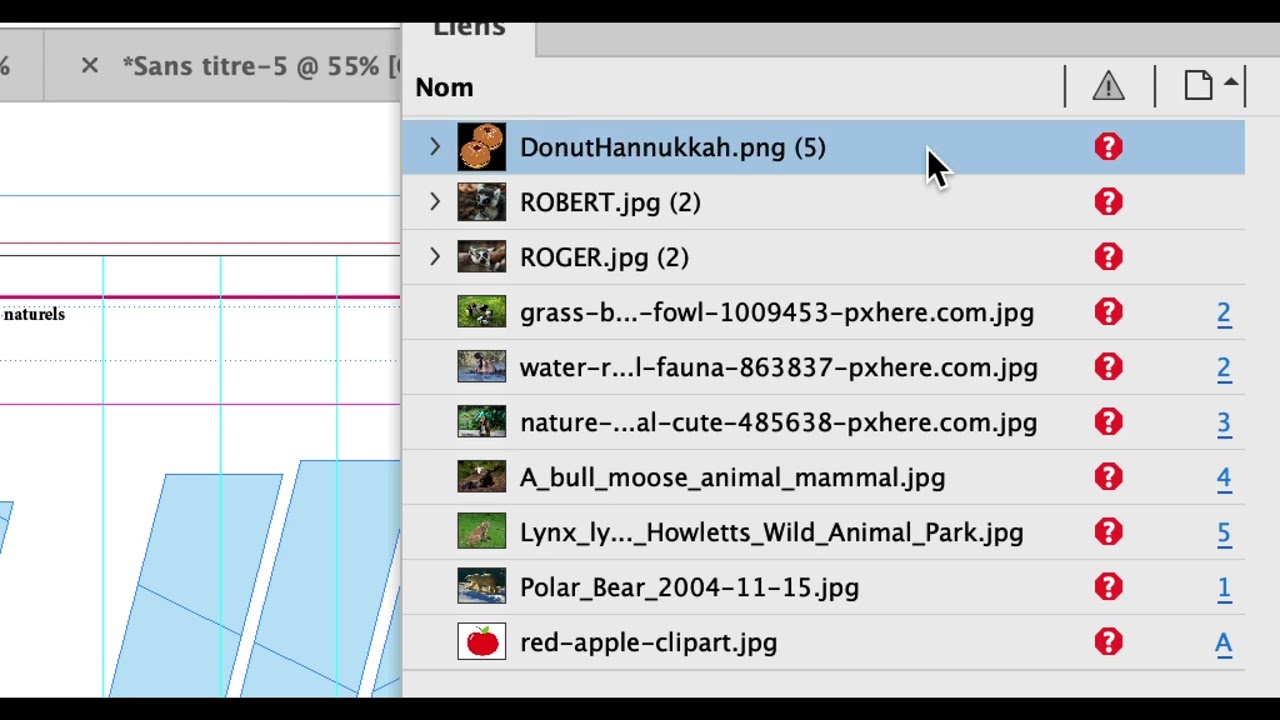This screenshot has width=1280, height=720.
Task: Click missing link icon for Lynx image
Action: point(1108,532)
